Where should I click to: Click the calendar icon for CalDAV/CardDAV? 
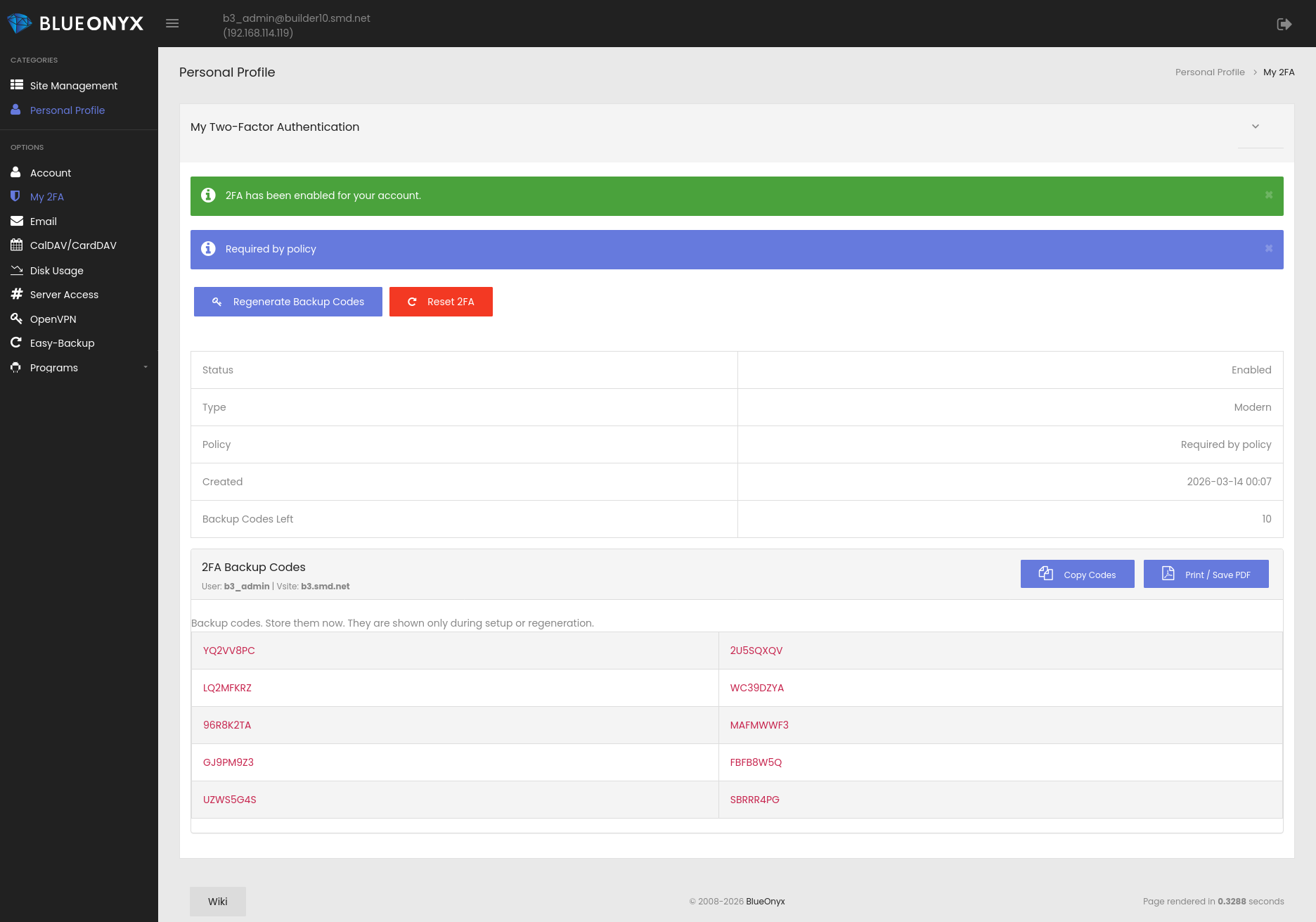point(17,245)
